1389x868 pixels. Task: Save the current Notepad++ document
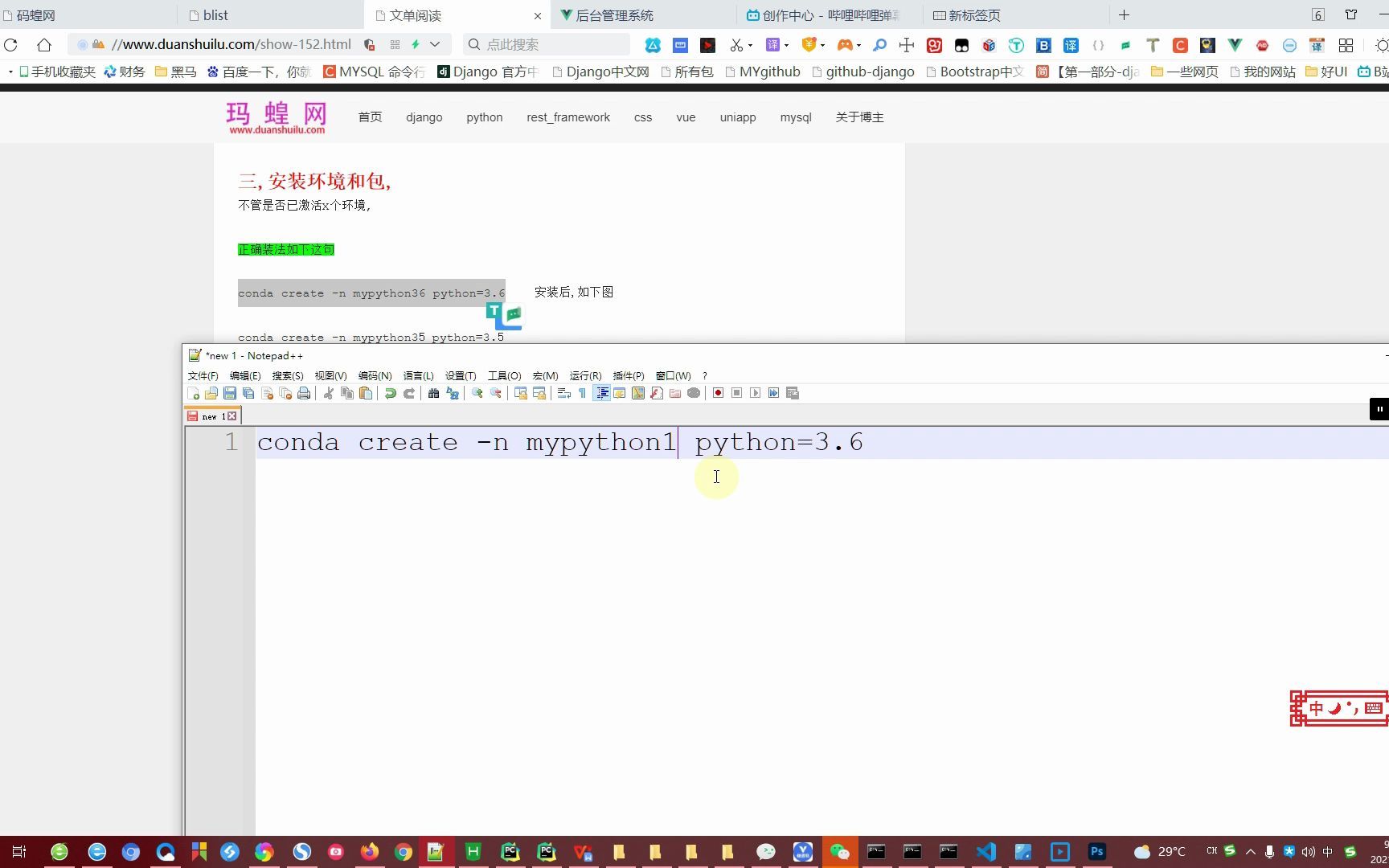pyautogui.click(x=230, y=393)
